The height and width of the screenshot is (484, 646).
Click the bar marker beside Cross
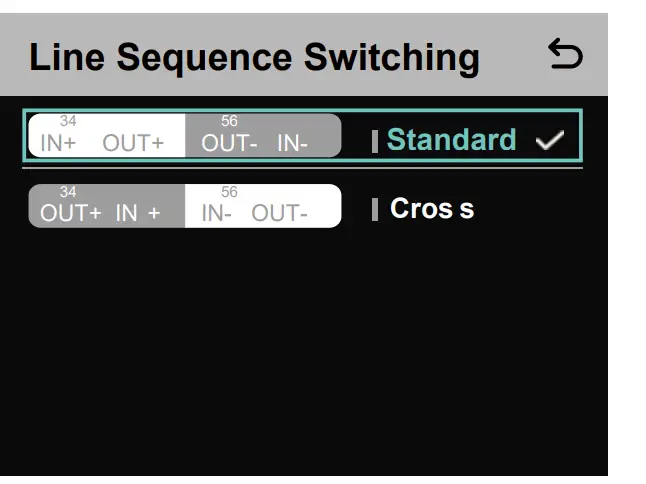pos(375,209)
